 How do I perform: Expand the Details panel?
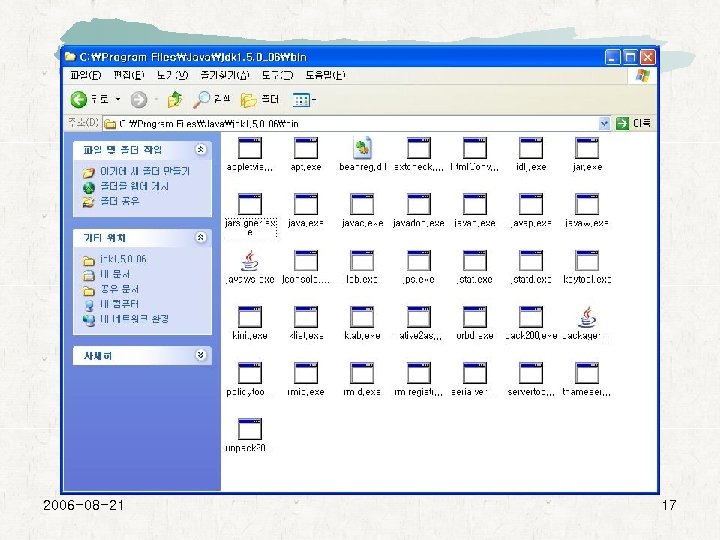pyautogui.click(x=200, y=355)
